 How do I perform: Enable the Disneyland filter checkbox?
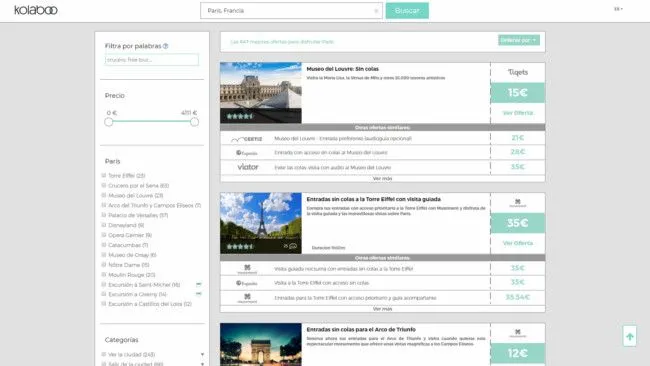tap(104, 225)
